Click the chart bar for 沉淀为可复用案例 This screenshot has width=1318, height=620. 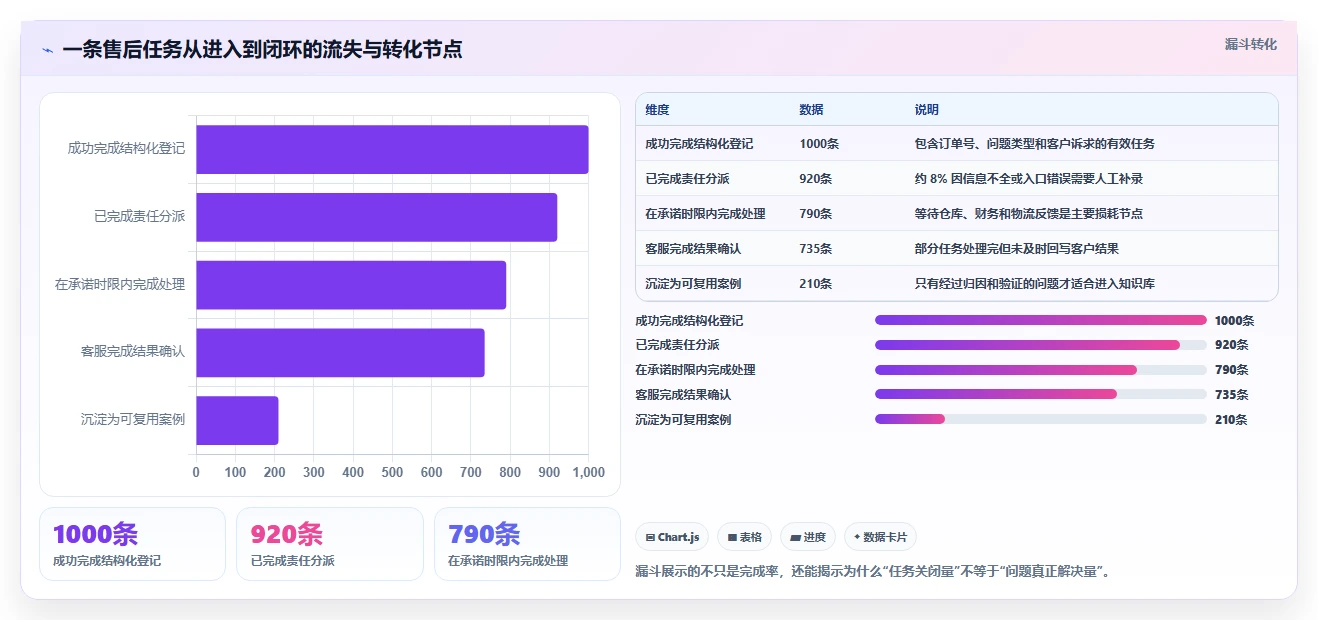(x=237, y=420)
